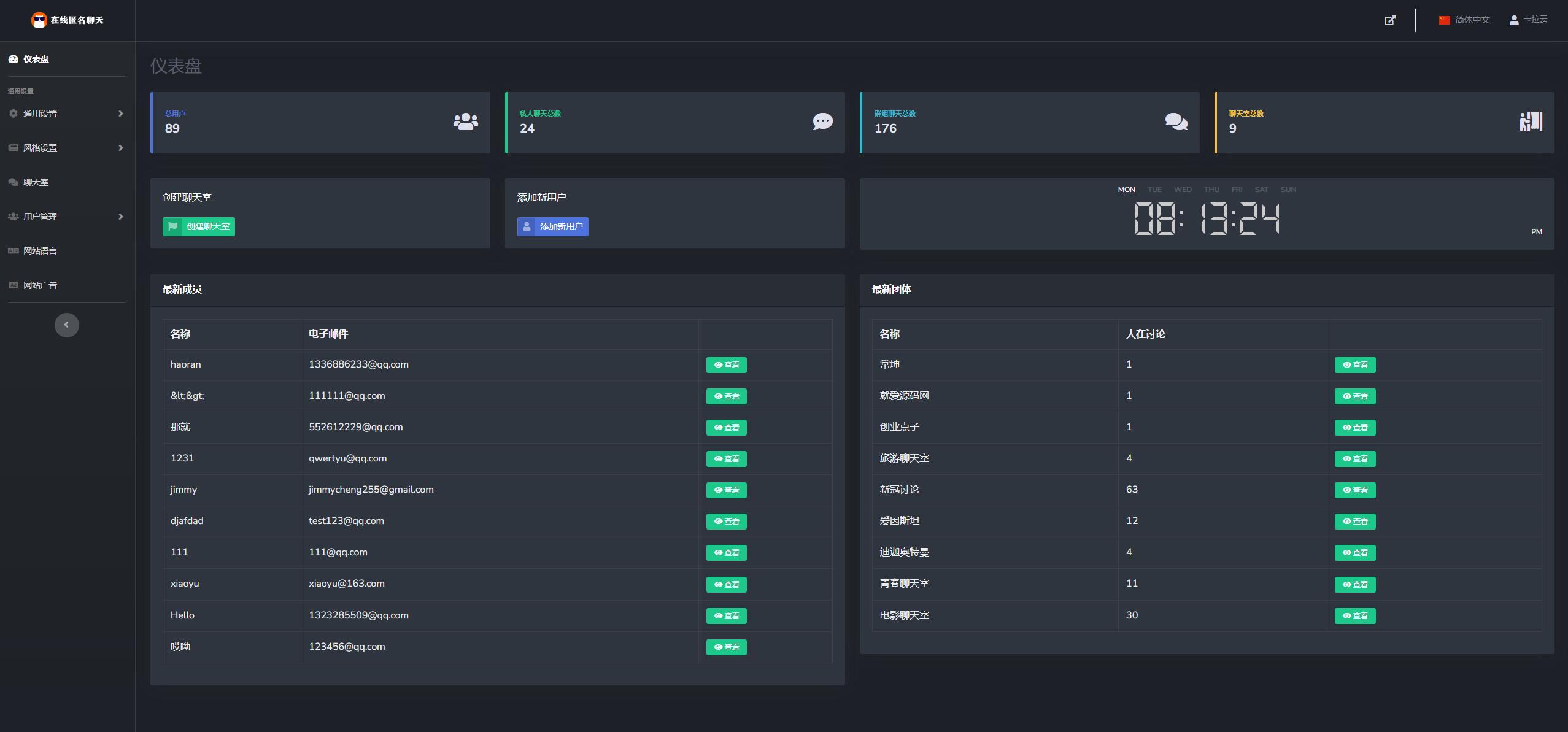
Task: Click the digital clock display
Action: point(1206,218)
